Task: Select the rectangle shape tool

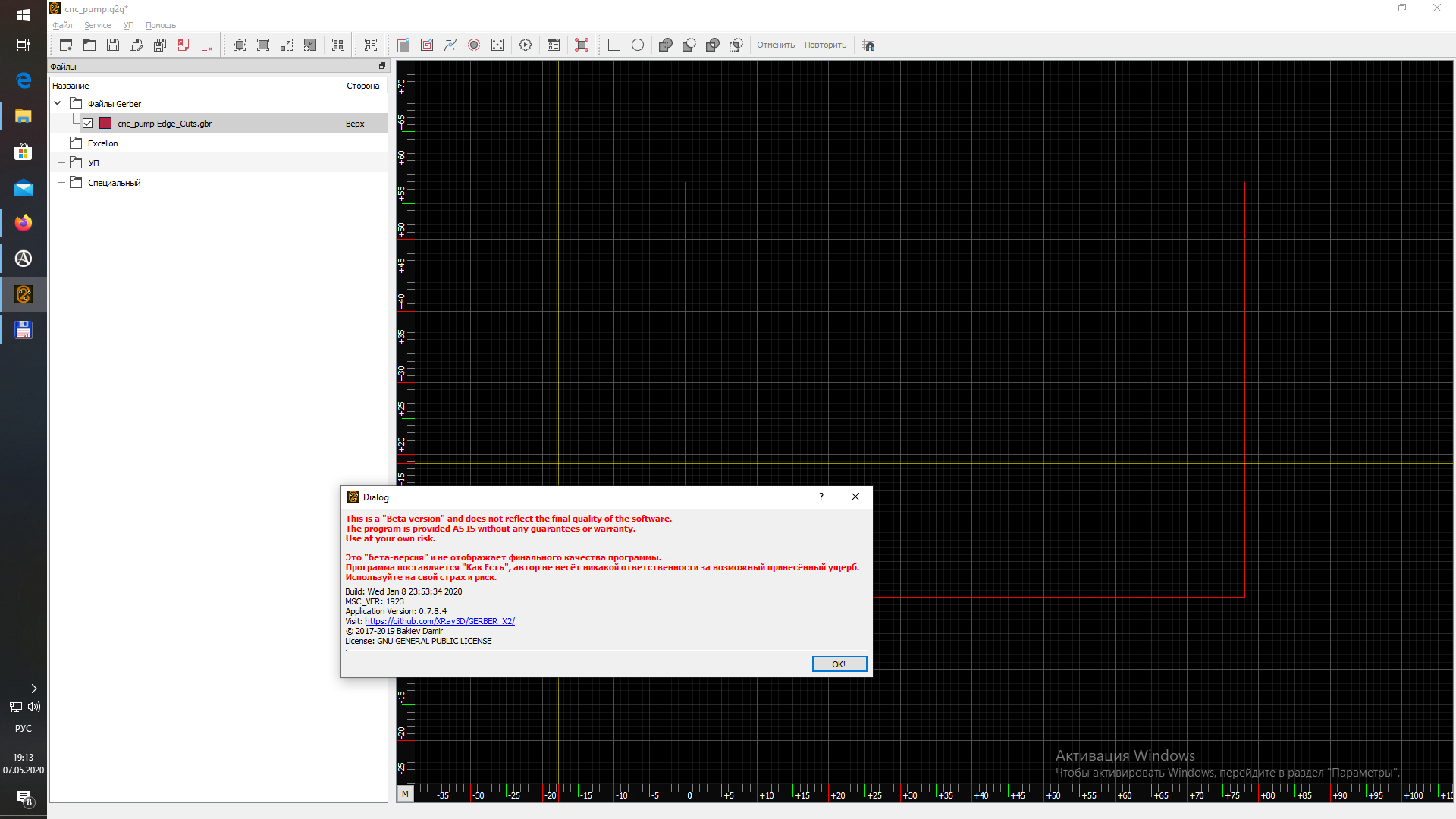Action: (x=614, y=45)
